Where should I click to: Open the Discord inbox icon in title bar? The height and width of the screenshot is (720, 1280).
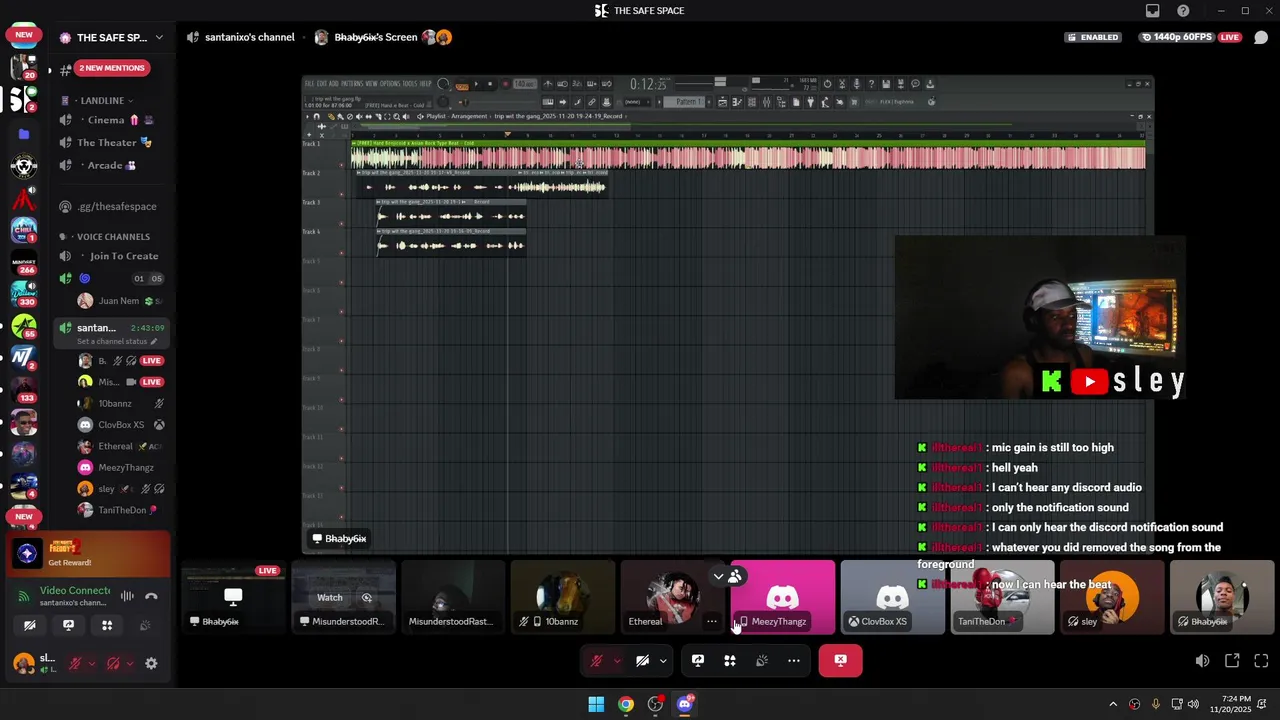(1153, 11)
